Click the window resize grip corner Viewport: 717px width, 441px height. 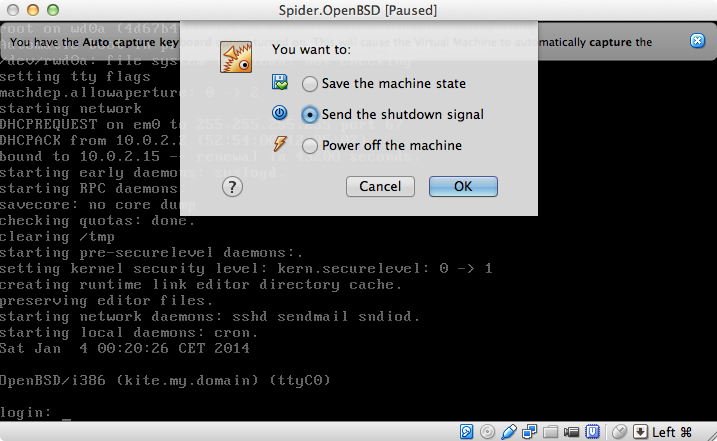712,436
